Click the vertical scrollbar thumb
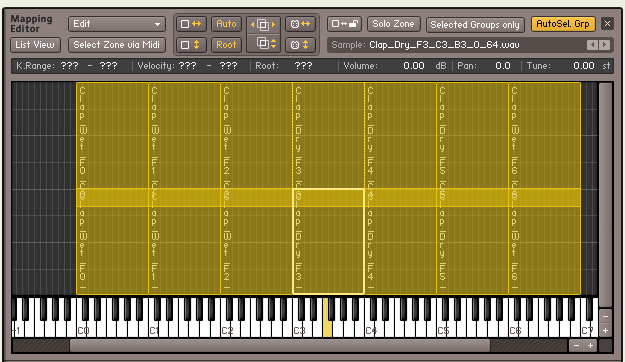Viewport: 625px width, 362px height. pos(605,195)
